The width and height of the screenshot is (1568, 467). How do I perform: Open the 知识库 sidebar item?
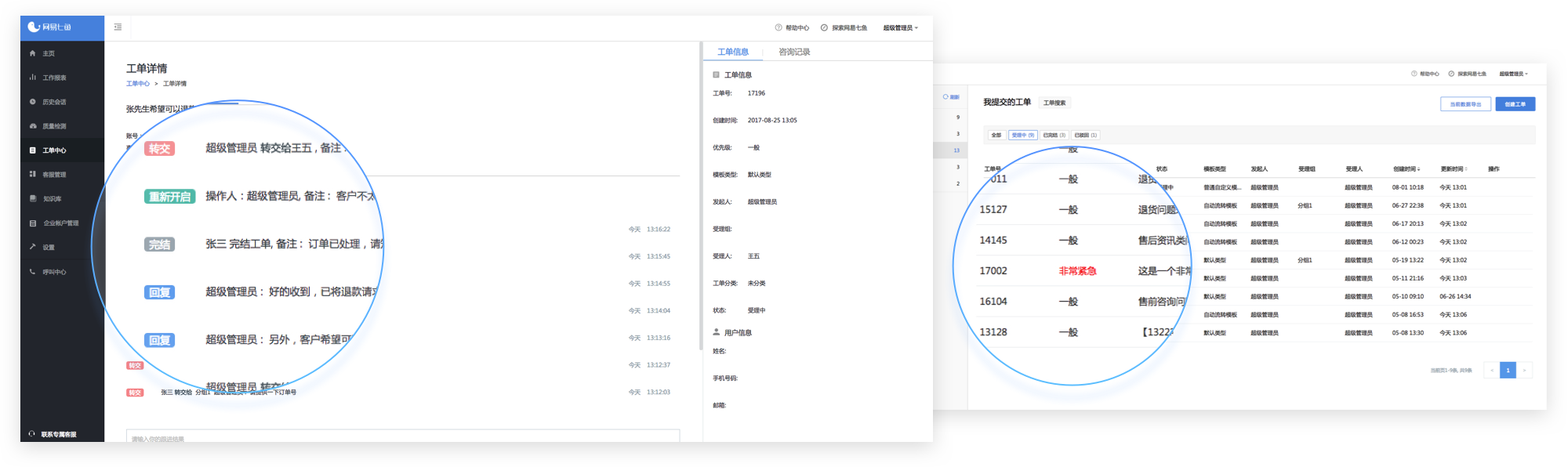point(33,199)
